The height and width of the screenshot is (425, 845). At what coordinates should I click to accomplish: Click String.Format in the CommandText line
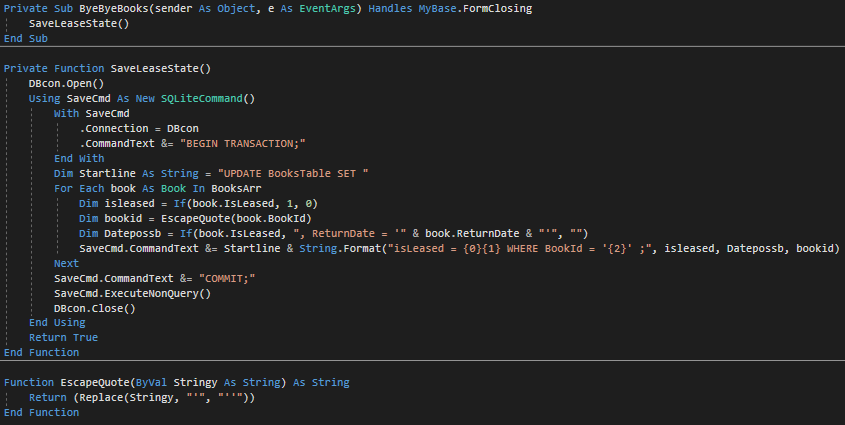(340, 249)
